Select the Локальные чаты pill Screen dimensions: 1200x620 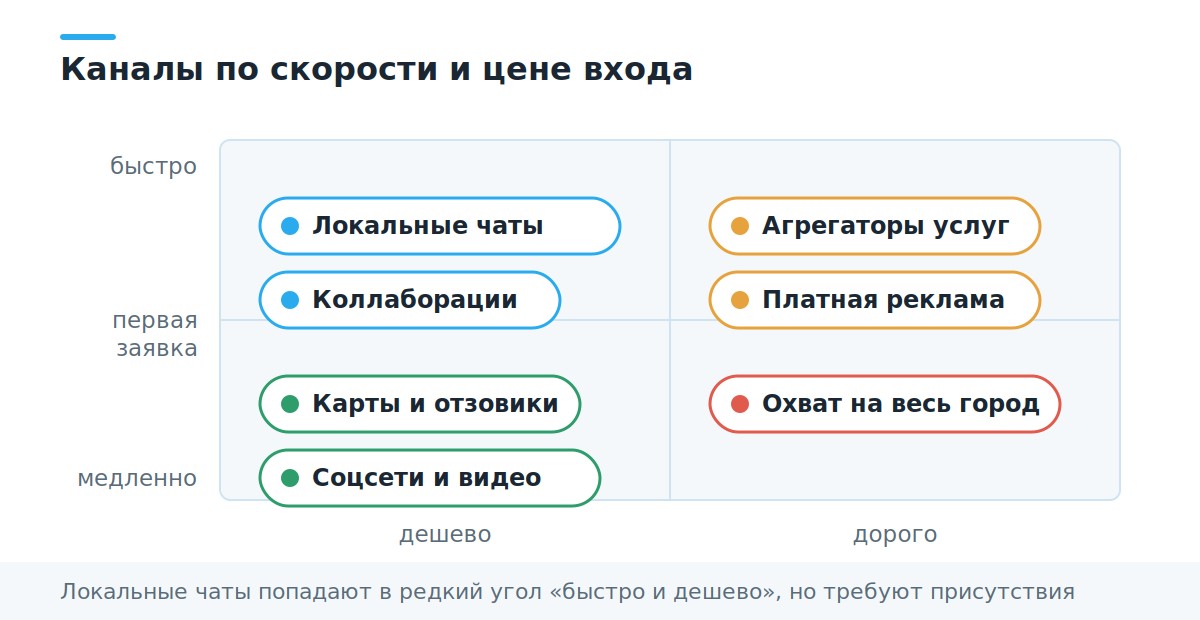pos(440,226)
